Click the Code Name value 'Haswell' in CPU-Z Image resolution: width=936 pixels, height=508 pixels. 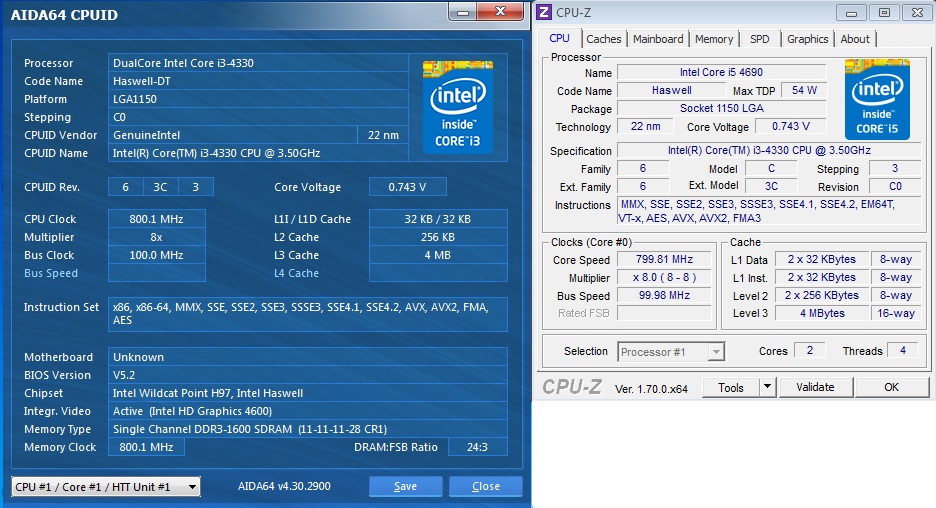(x=671, y=90)
